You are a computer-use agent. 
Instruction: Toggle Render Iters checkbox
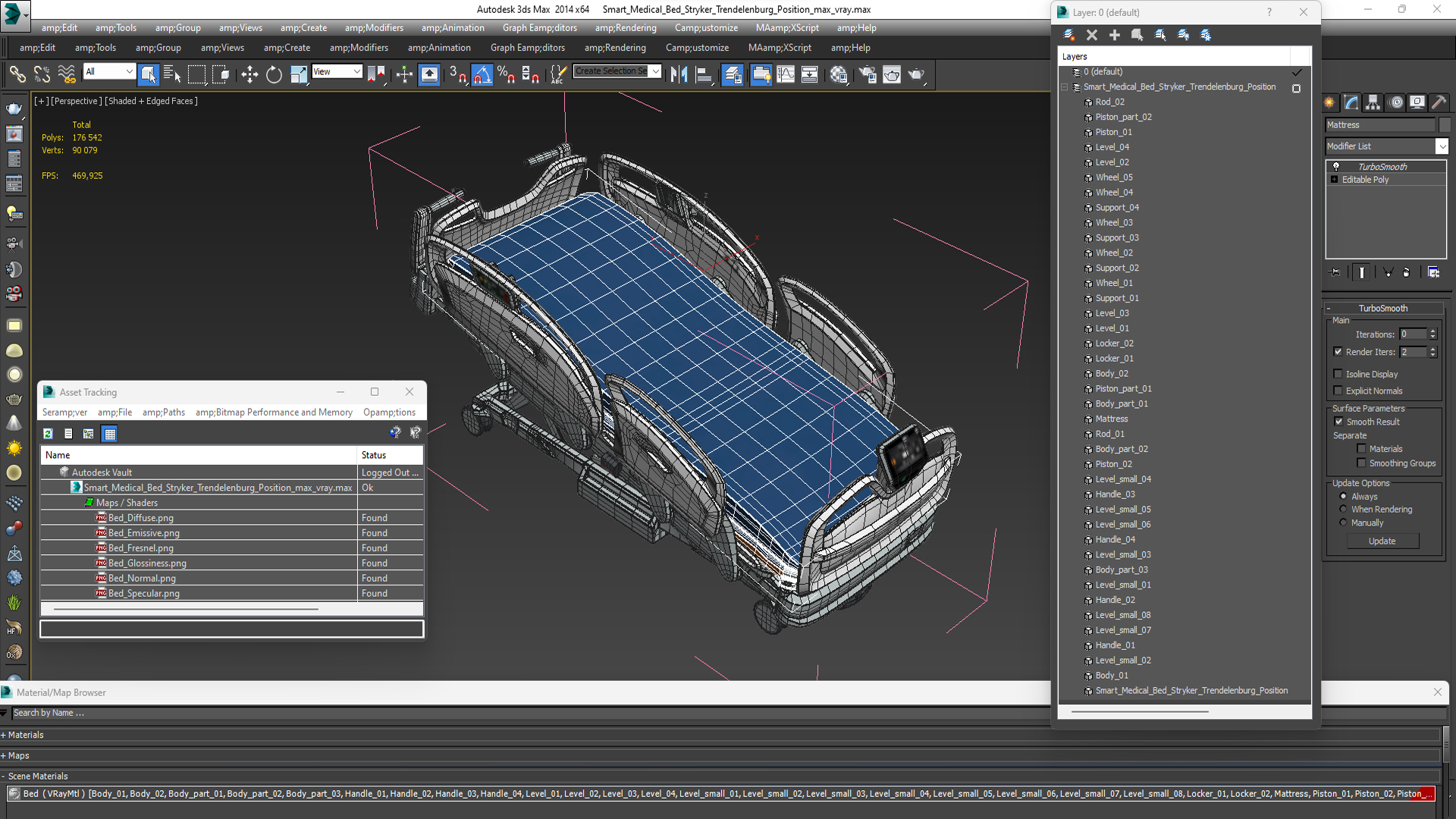(x=1338, y=352)
